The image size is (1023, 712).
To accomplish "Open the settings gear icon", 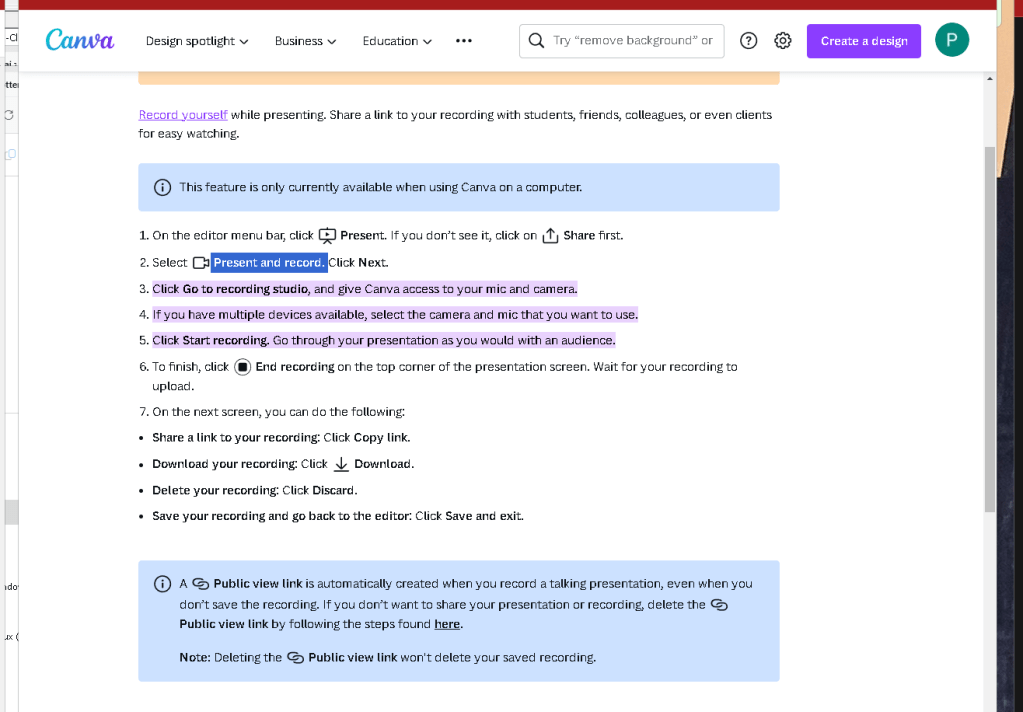I will tap(782, 40).
